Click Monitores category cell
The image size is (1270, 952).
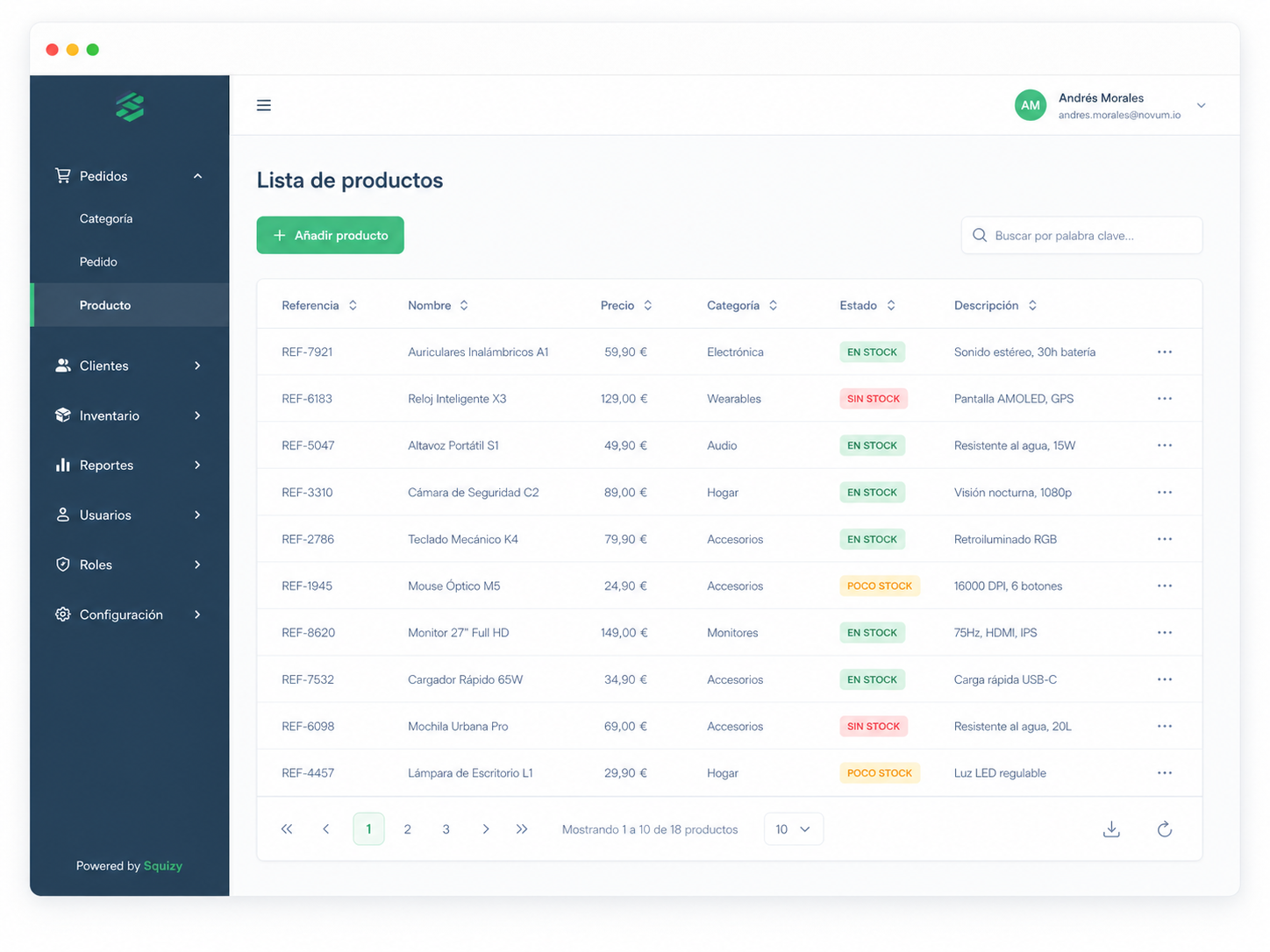tap(732, 632)
